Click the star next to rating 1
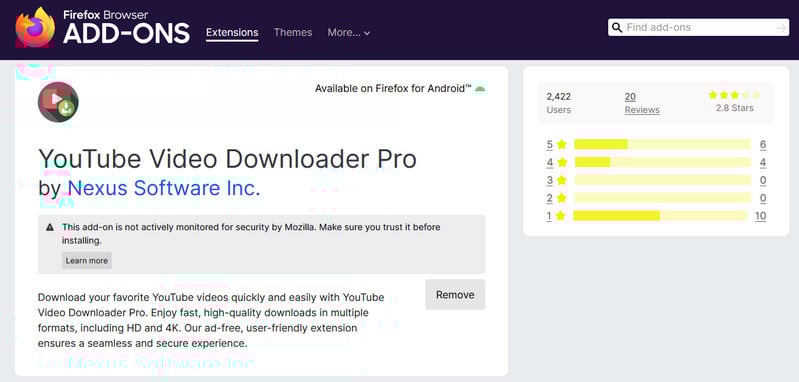Image resolution: width=799 pixels, height=382 pixels. click(x=561, y=216)
